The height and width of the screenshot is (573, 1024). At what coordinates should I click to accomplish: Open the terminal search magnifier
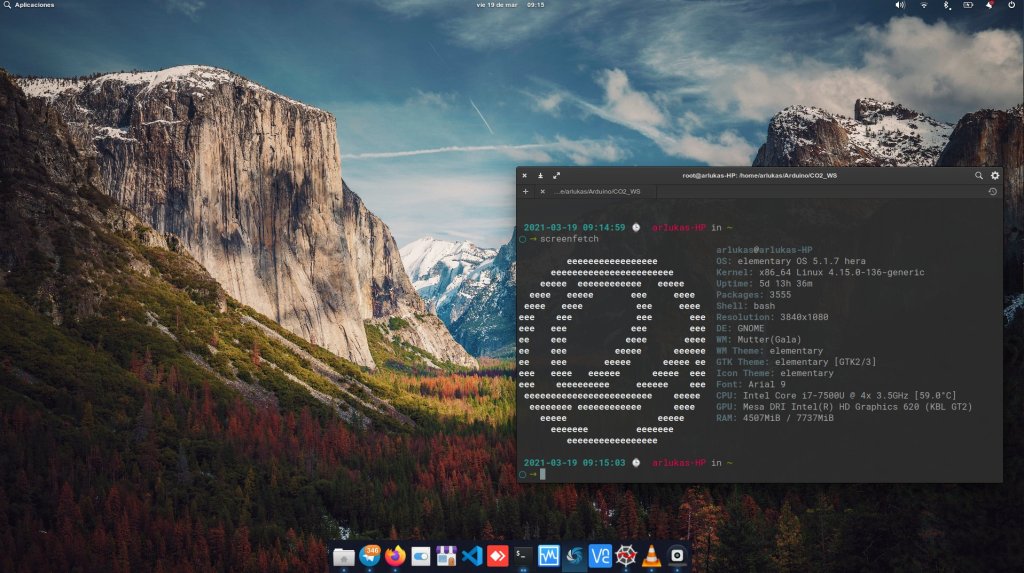click(979, 175)
